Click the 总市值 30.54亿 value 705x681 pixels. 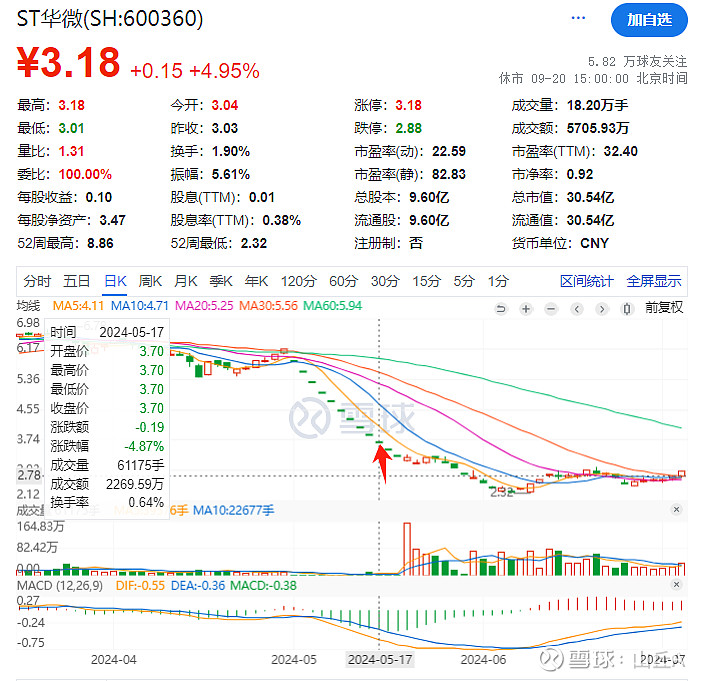590,198
